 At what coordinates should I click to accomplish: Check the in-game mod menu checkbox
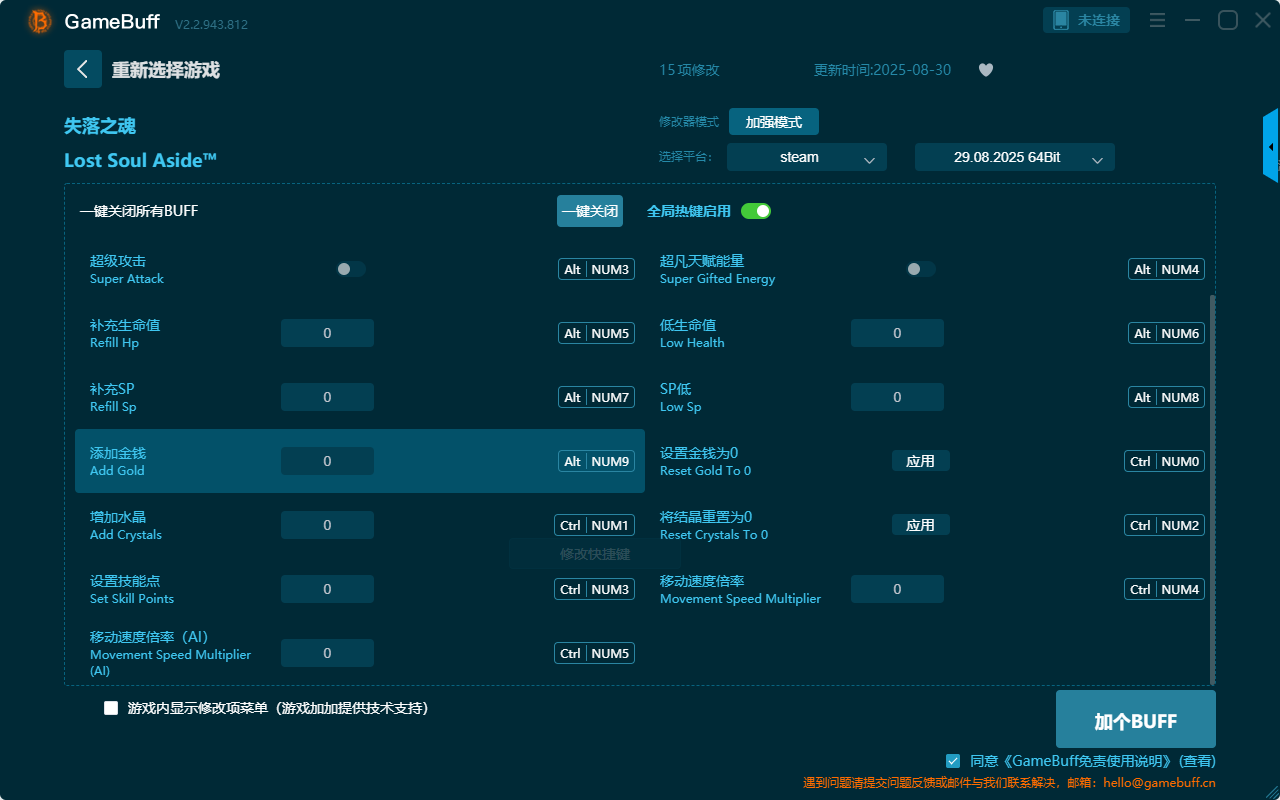[x=111, y=708]
